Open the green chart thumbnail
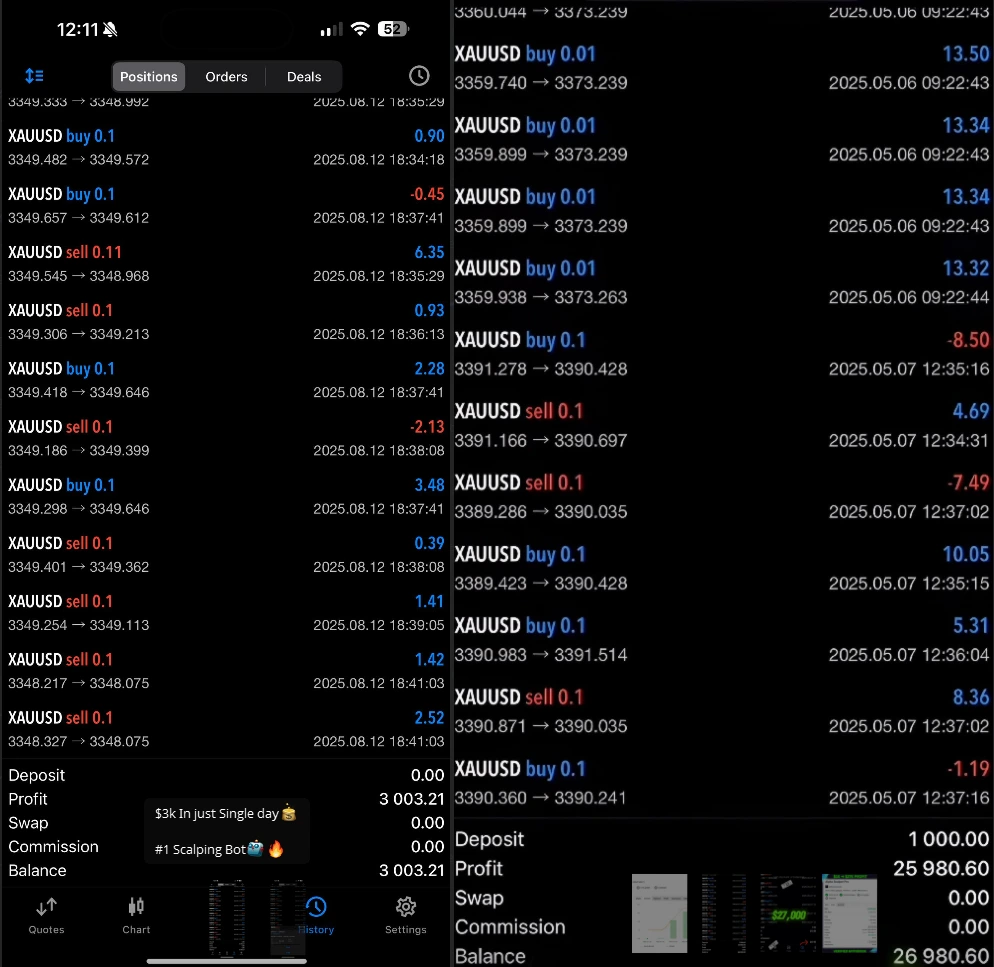 [x=659, y=913]
